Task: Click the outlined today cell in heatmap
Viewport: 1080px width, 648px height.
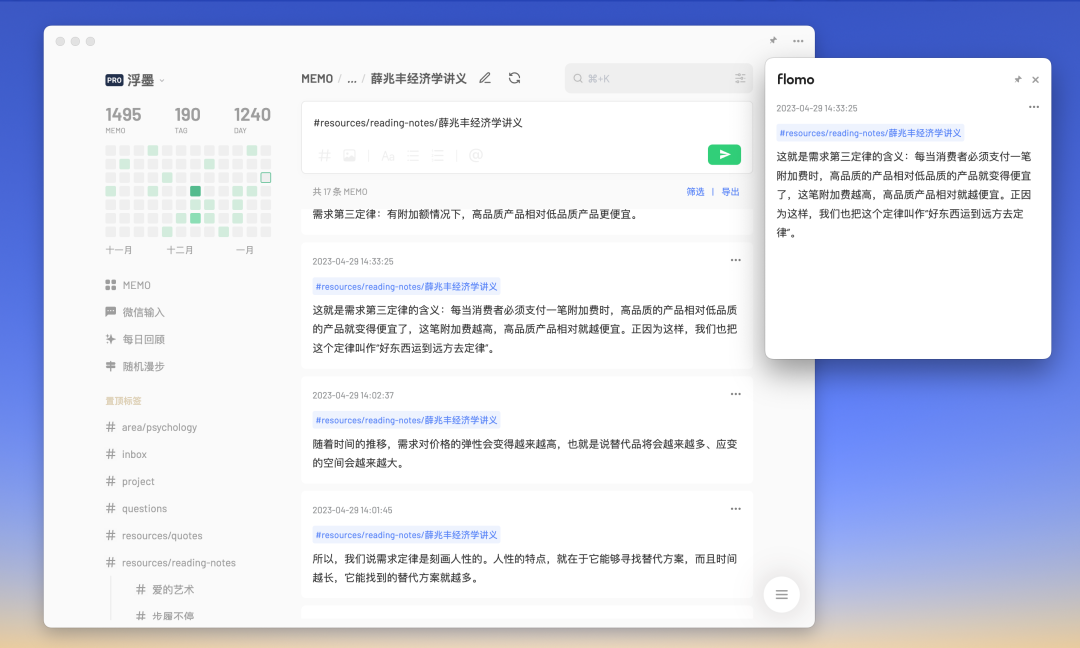Action: click(266, 178)
